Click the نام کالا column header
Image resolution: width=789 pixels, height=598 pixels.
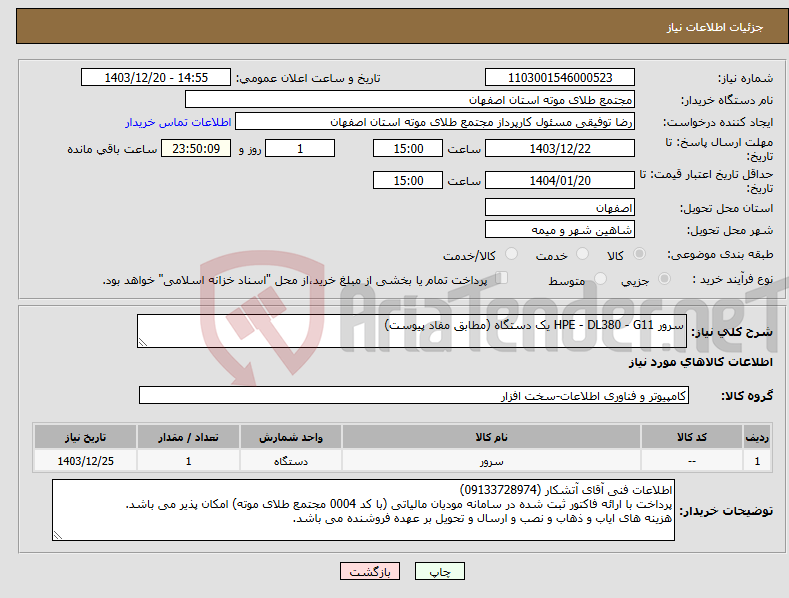click(491, 437)
